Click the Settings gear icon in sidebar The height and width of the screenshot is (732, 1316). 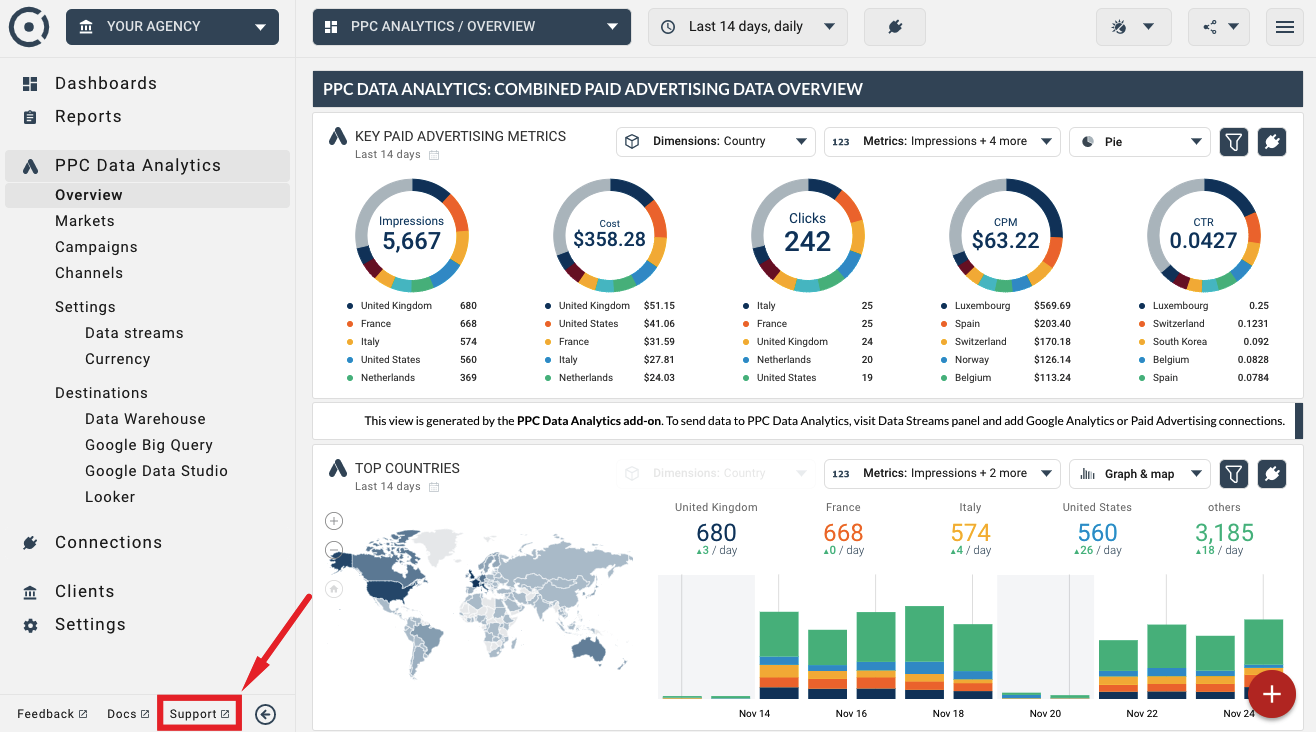click(x=30, y=625)
